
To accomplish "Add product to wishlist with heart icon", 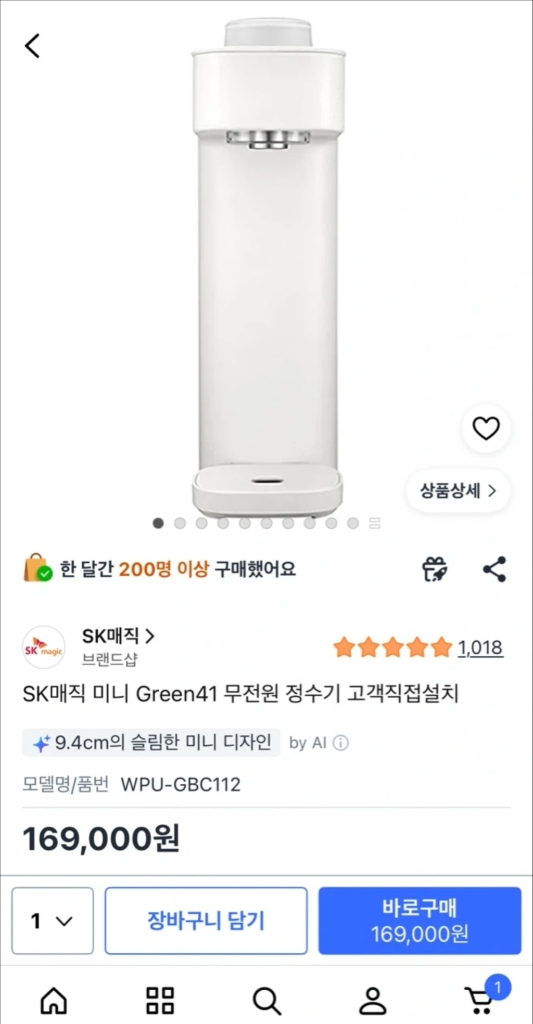I will pyautogui.click(x=486, y=428).
